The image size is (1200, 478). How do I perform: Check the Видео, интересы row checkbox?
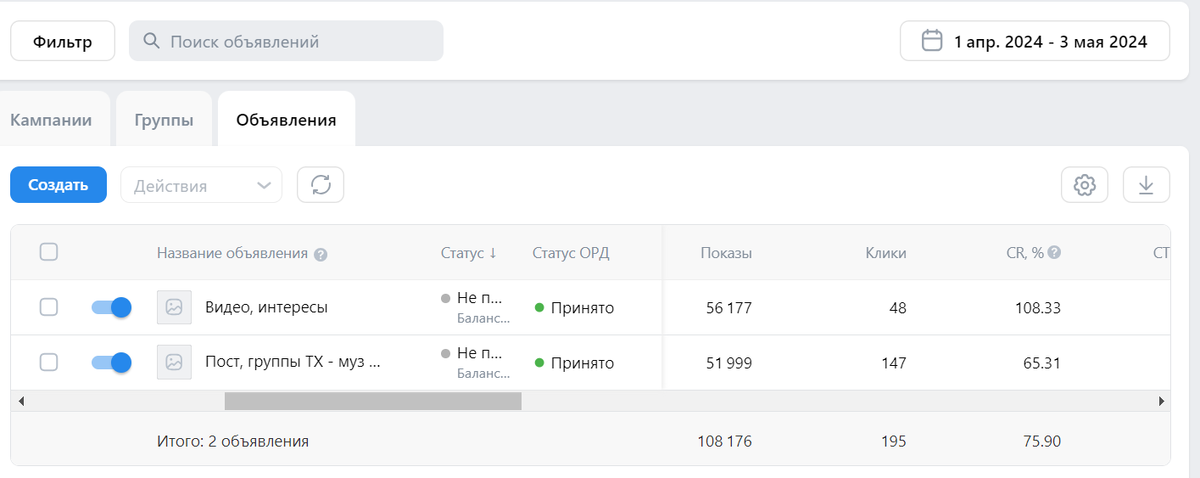pos(48,308)
